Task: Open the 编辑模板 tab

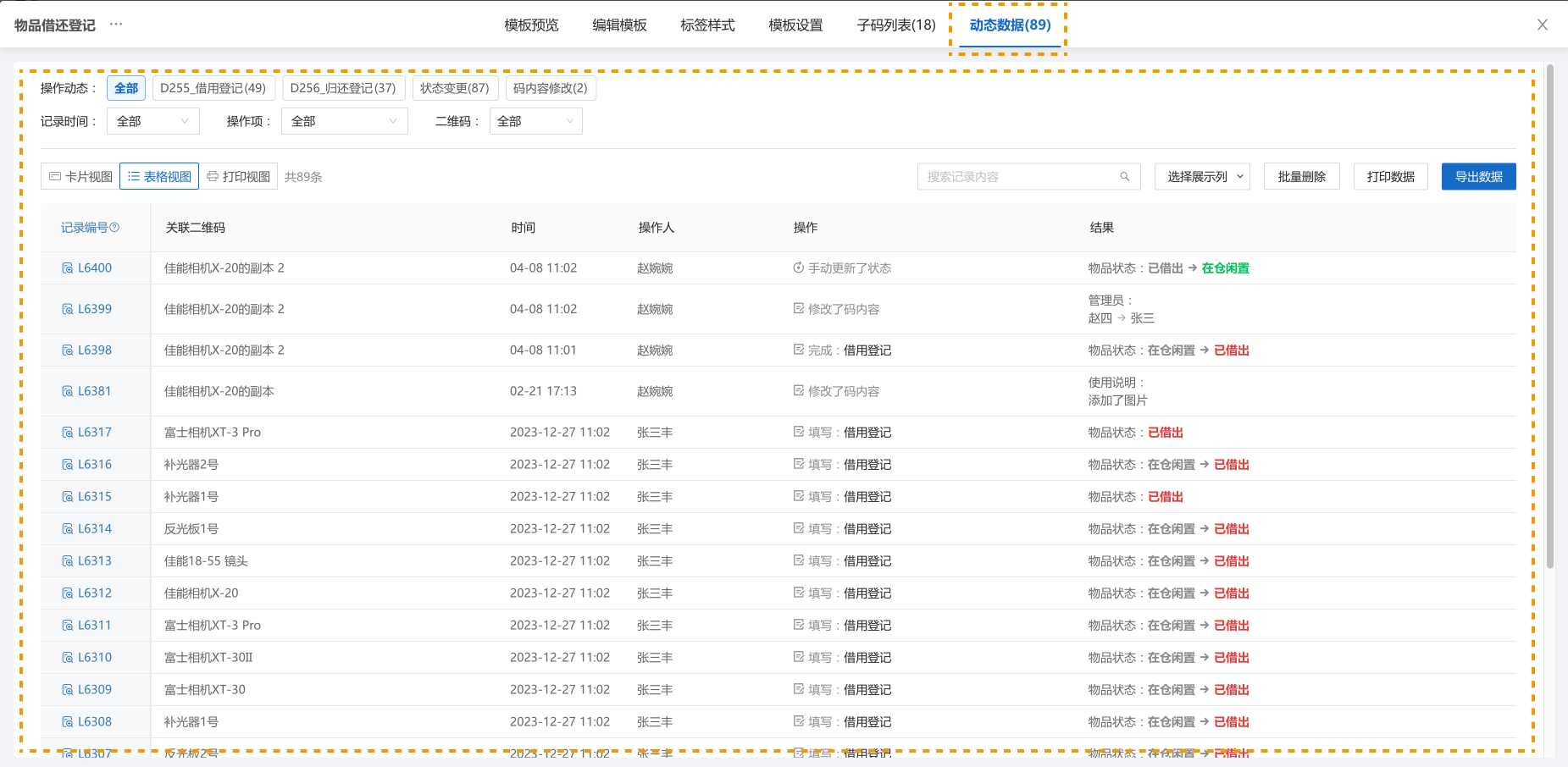Action: (x=619, y=25)
